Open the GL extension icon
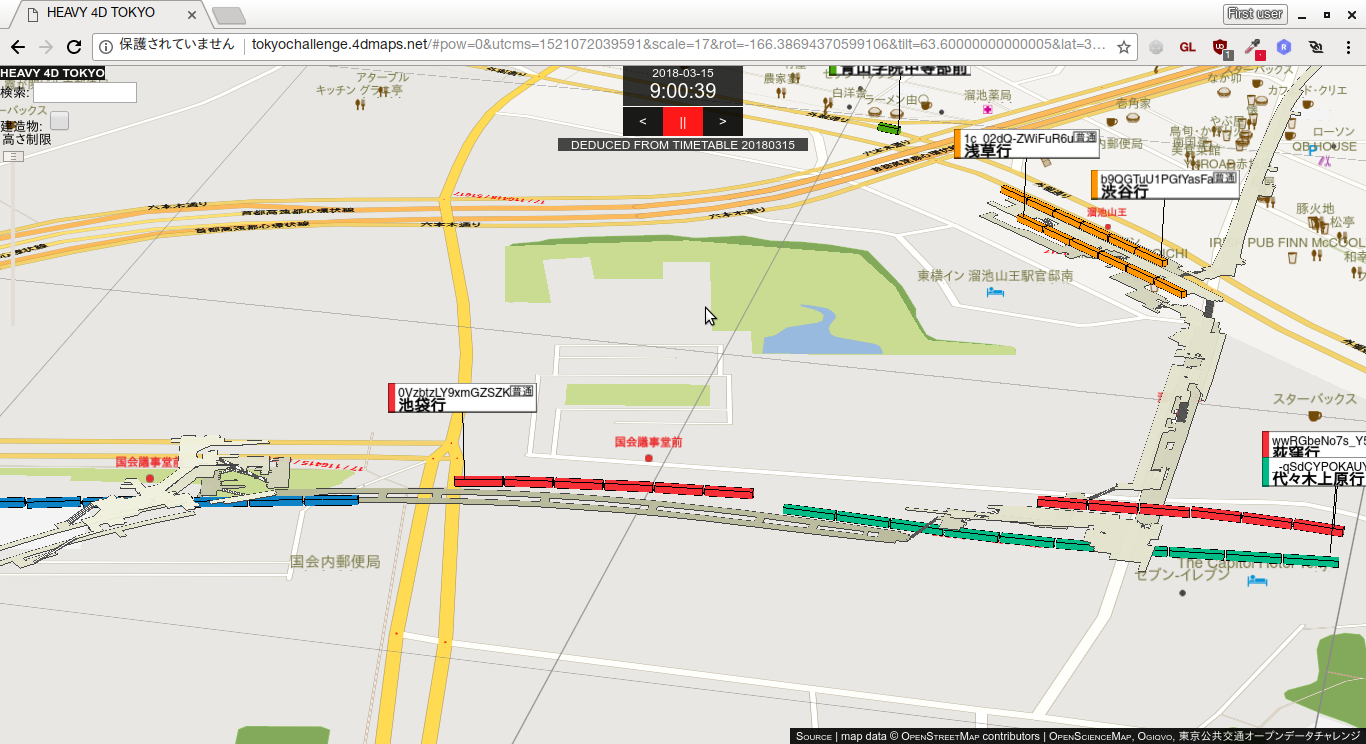The height and width of the screenshot is (744, 1366). (1187, 47)
